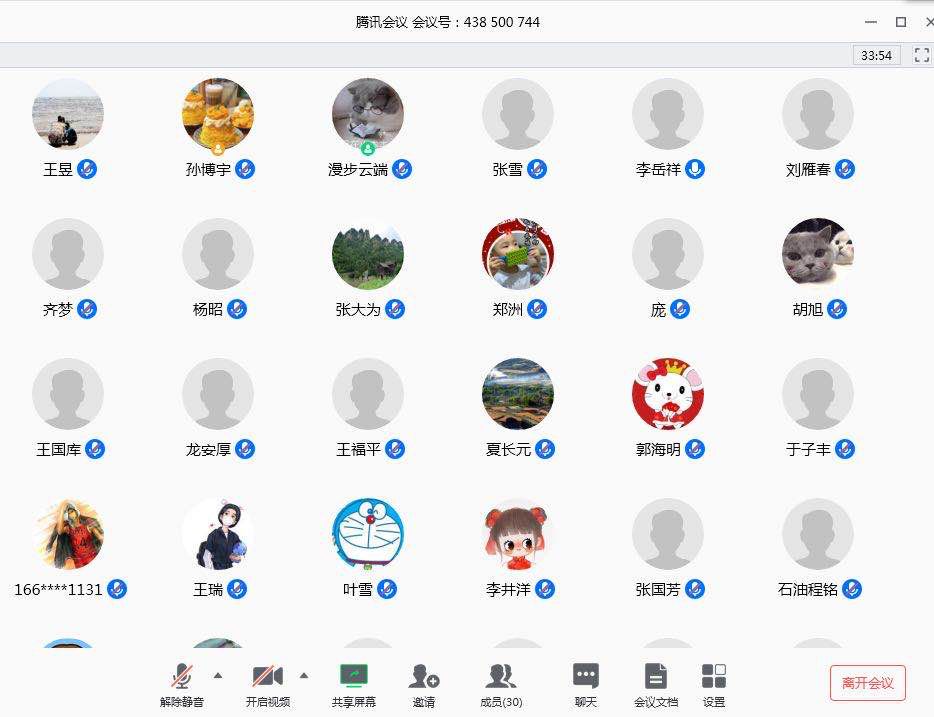Unmute your microphone (解除静音)

tap(182, 677)
